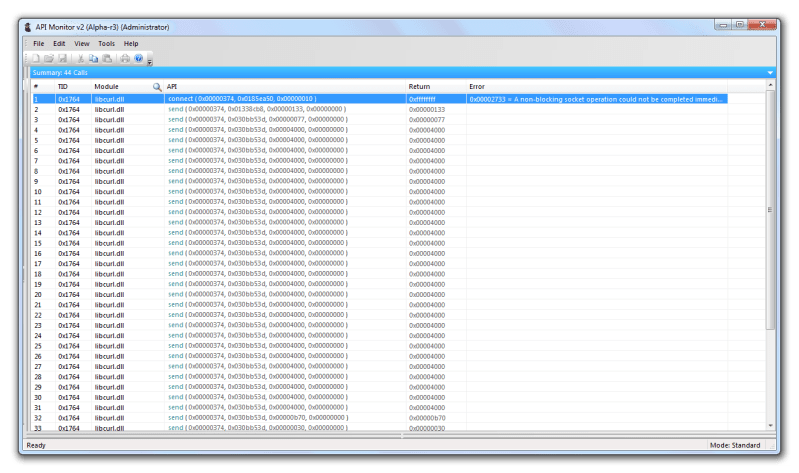
Task: Click the 'Summary: 44 Calls' panel title
Action: 60,73
